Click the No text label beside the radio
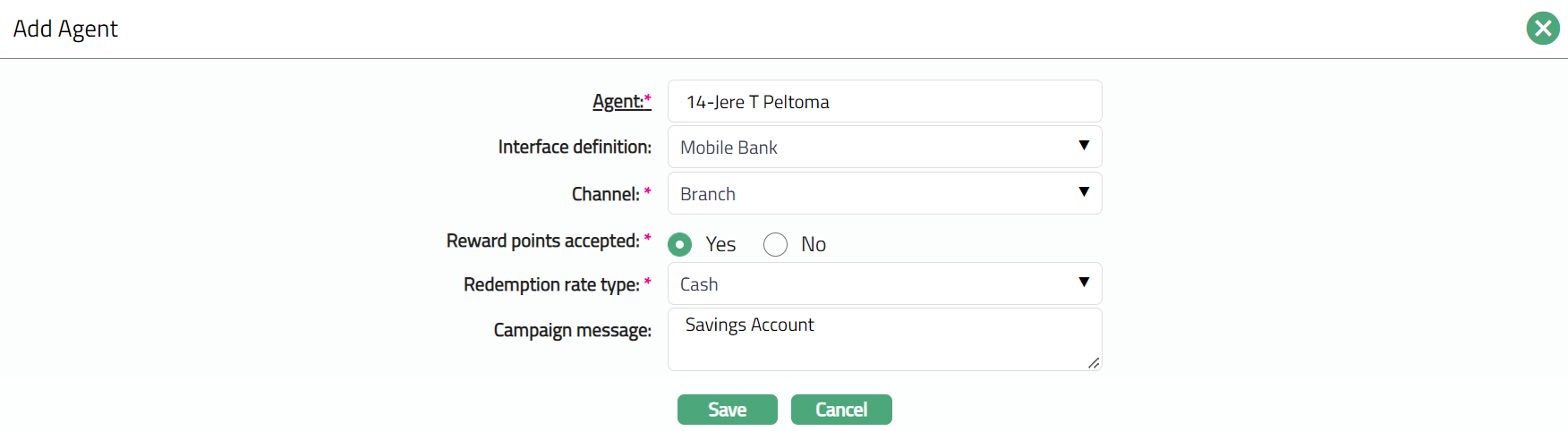 point(813,244)
